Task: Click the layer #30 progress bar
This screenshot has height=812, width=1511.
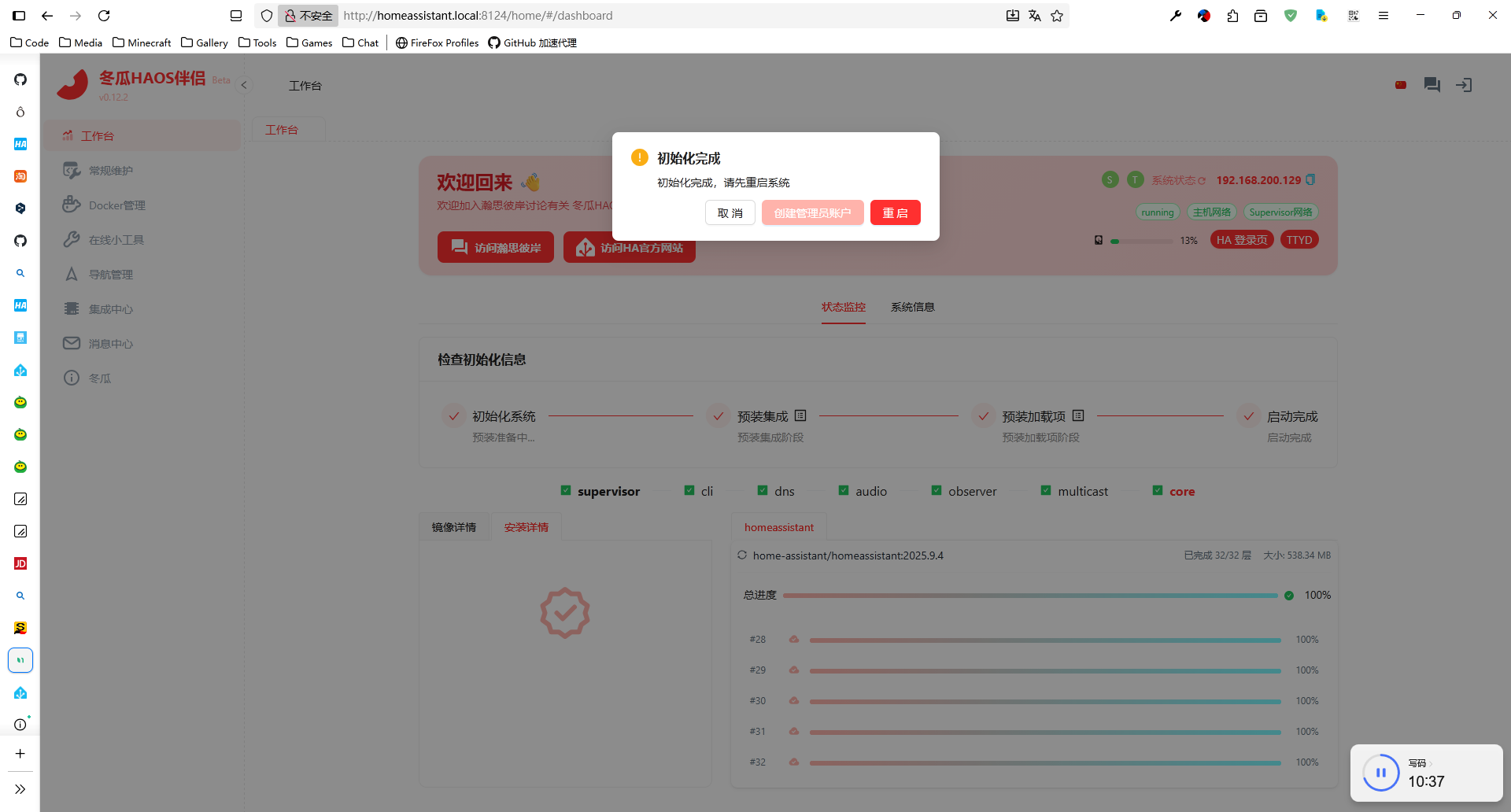Action: pos(1045,701)
